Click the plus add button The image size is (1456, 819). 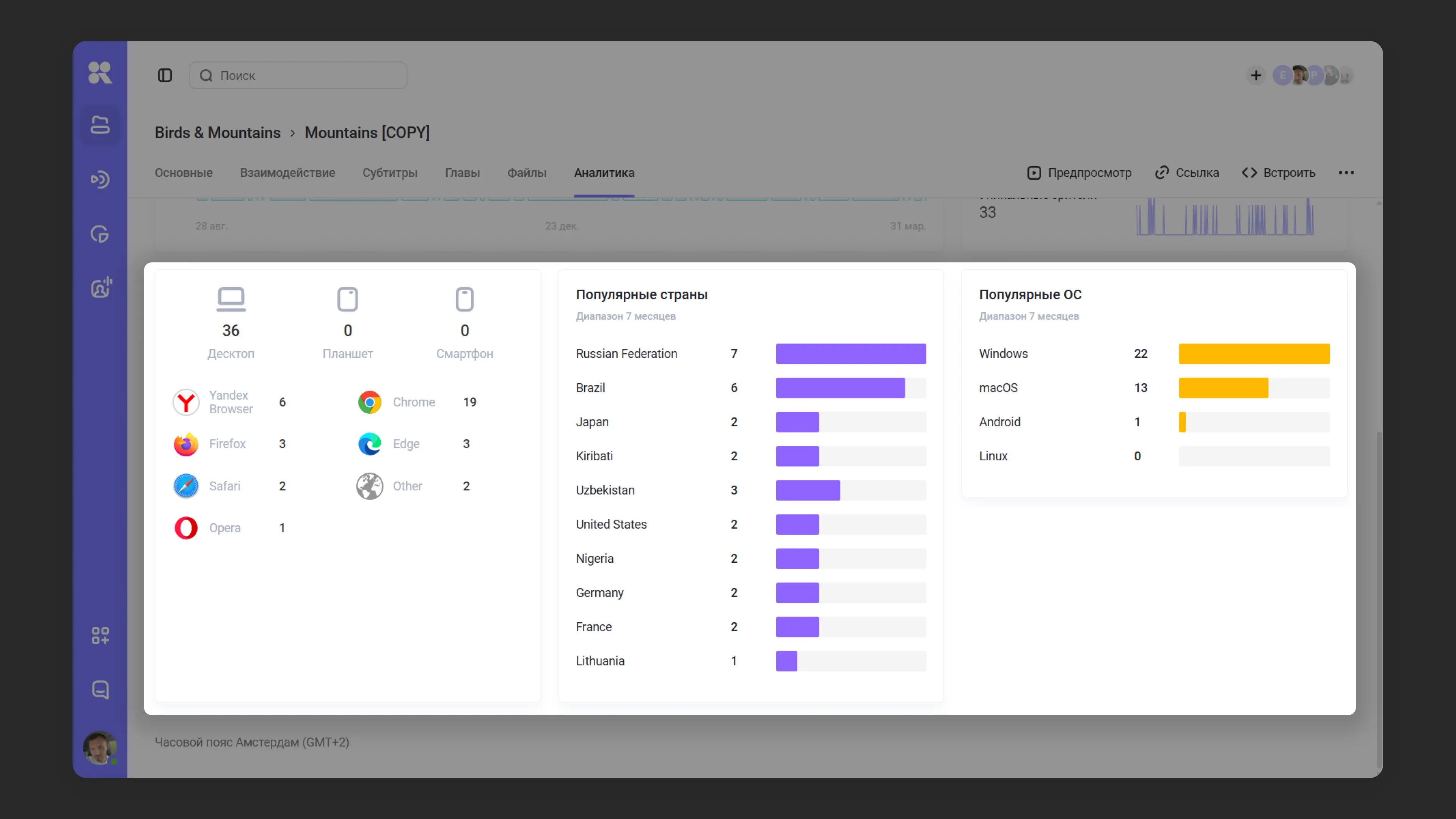[1255, 75]
